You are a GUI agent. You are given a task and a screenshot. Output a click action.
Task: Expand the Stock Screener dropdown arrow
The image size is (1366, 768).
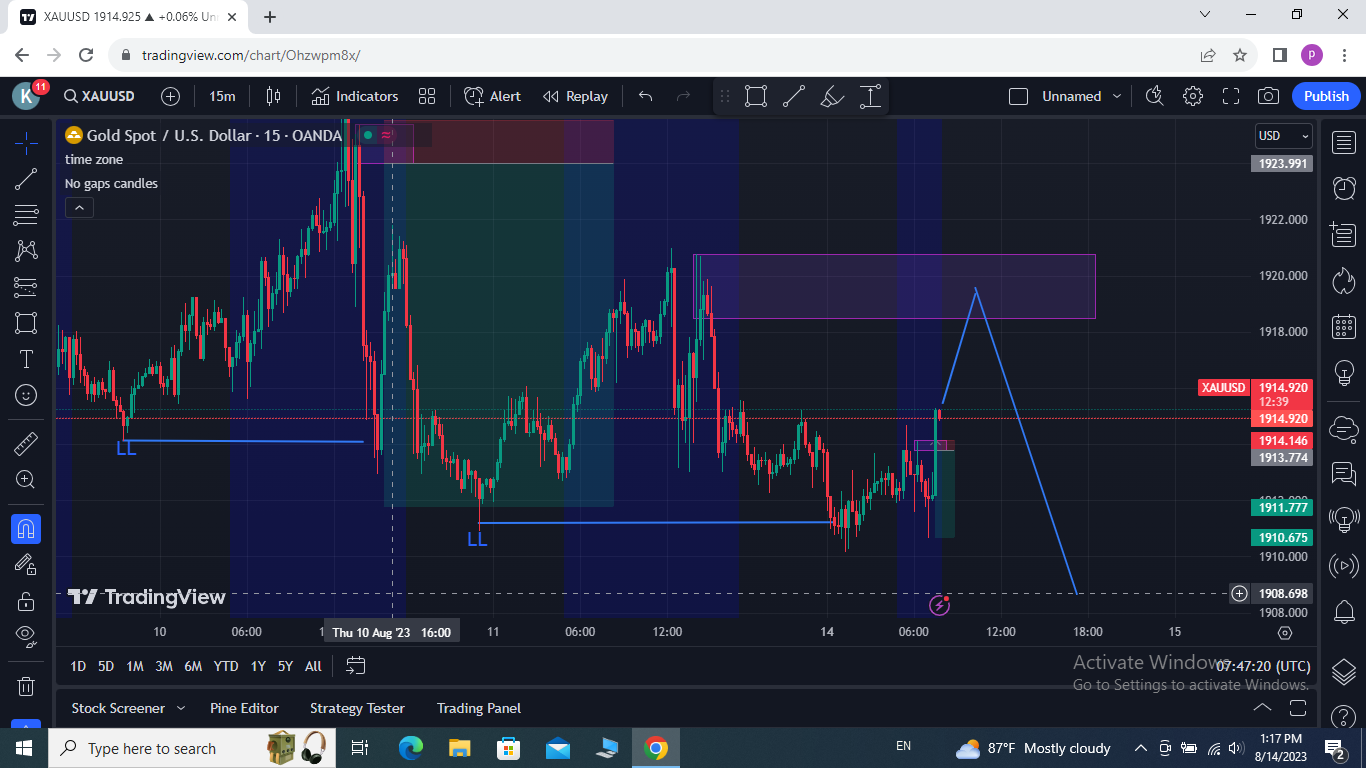click(x=181, y=708)
